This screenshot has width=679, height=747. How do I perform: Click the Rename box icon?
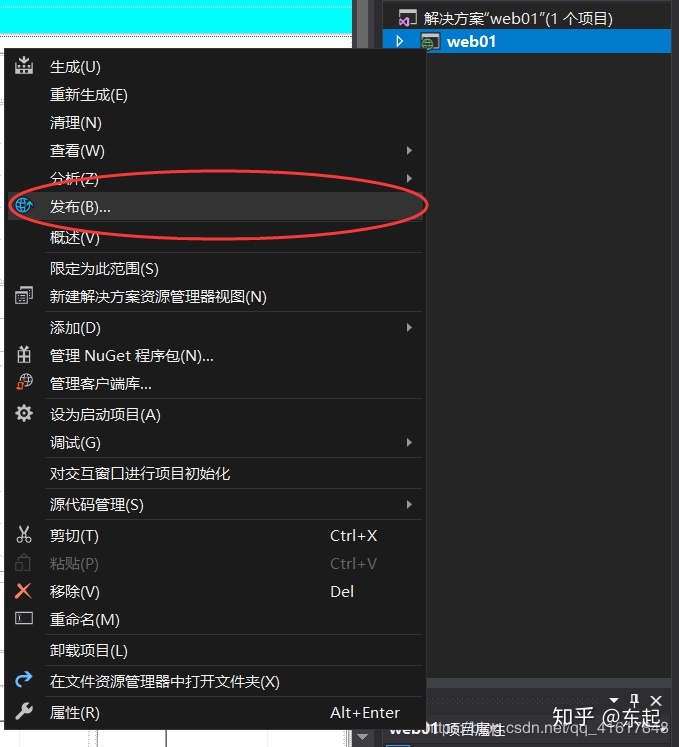point(24,618)
